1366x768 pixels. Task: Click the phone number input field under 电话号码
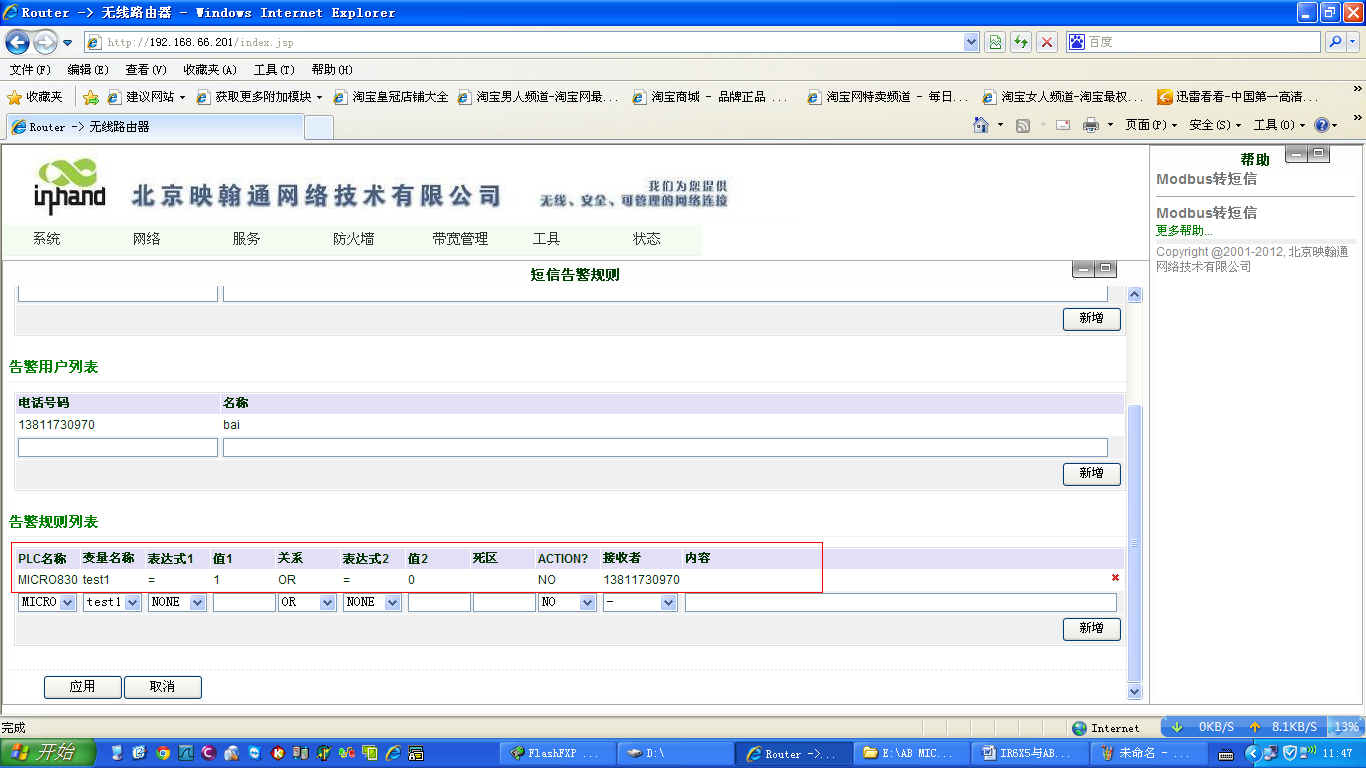pos(118,448)
